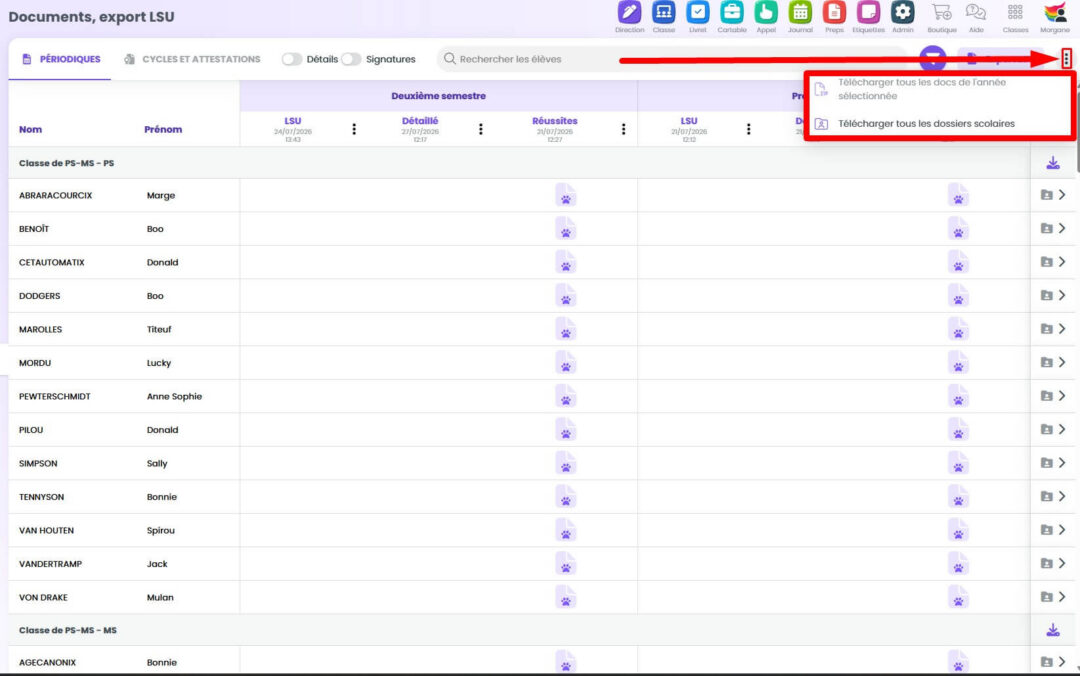Open MAROLLES Titeuf first semester Réussites document
1080x676 pixels.
(x=958, y=329)
